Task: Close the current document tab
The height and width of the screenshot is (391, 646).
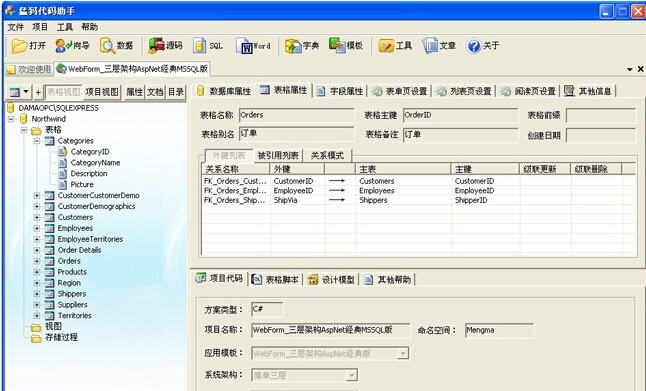Action: 641,69
